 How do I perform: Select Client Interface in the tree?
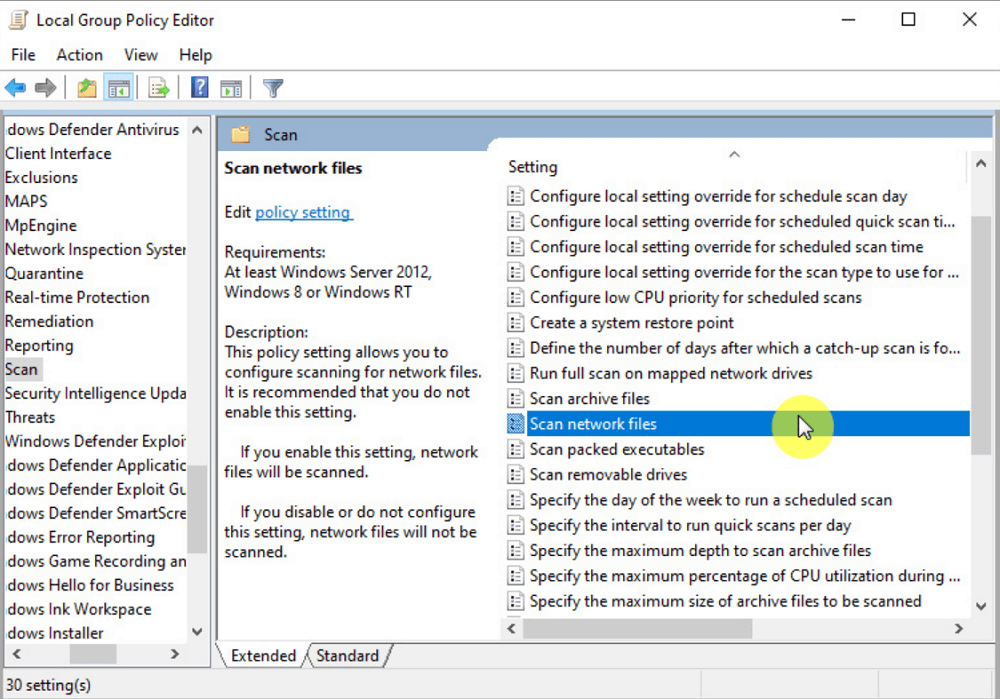coord(58,154)
